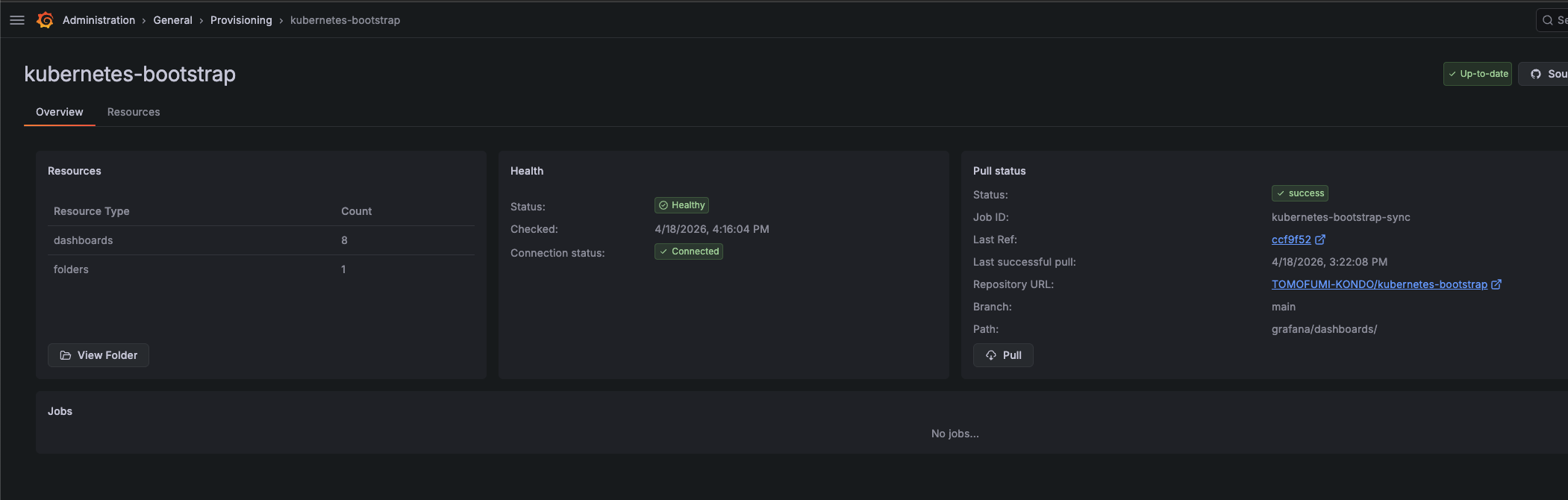Image resolution: width=1568 pixels, height=500 pixels.
Task: Open the TOMOFUMI-KONDO/kubernetes-bootstrap repository link
Action: click(x=1378, y=284)
